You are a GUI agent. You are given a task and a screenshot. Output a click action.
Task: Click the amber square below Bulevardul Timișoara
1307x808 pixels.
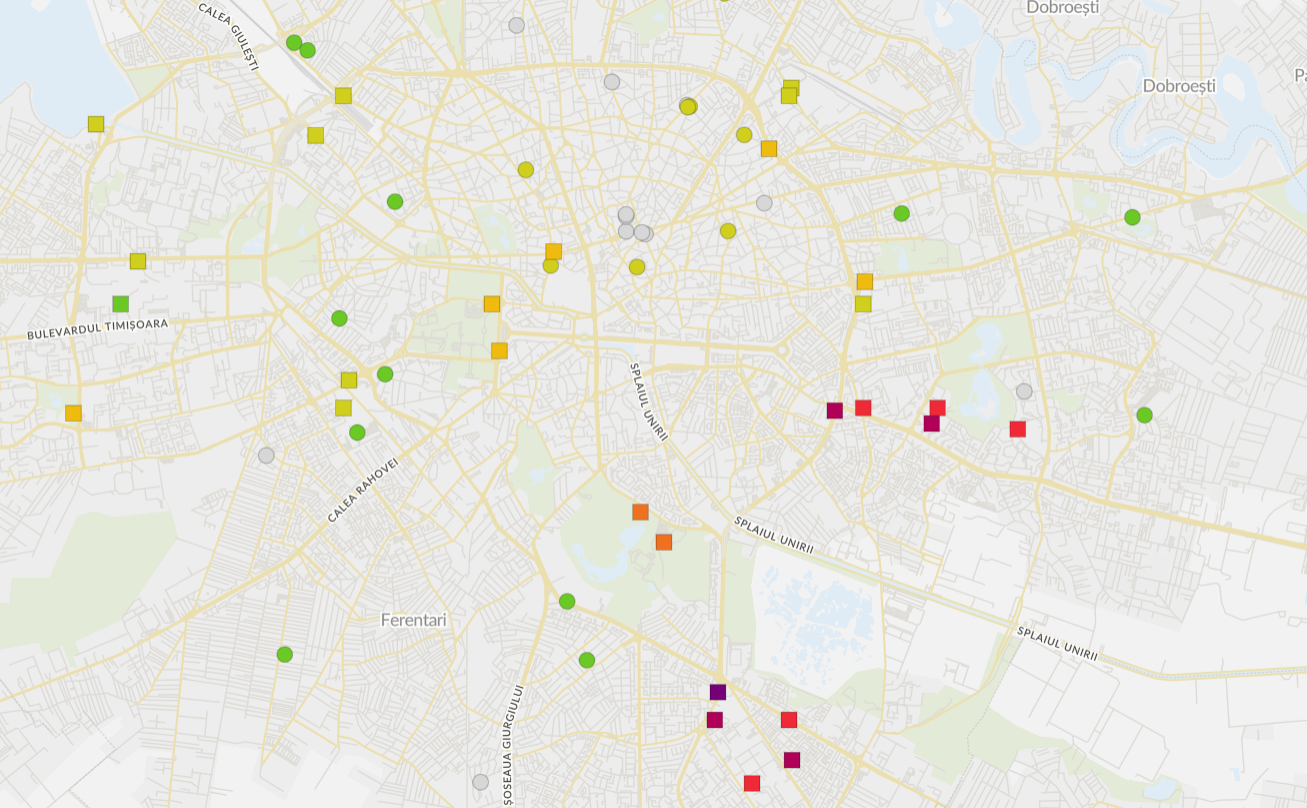pyautogui.click(x=73, y=413)
